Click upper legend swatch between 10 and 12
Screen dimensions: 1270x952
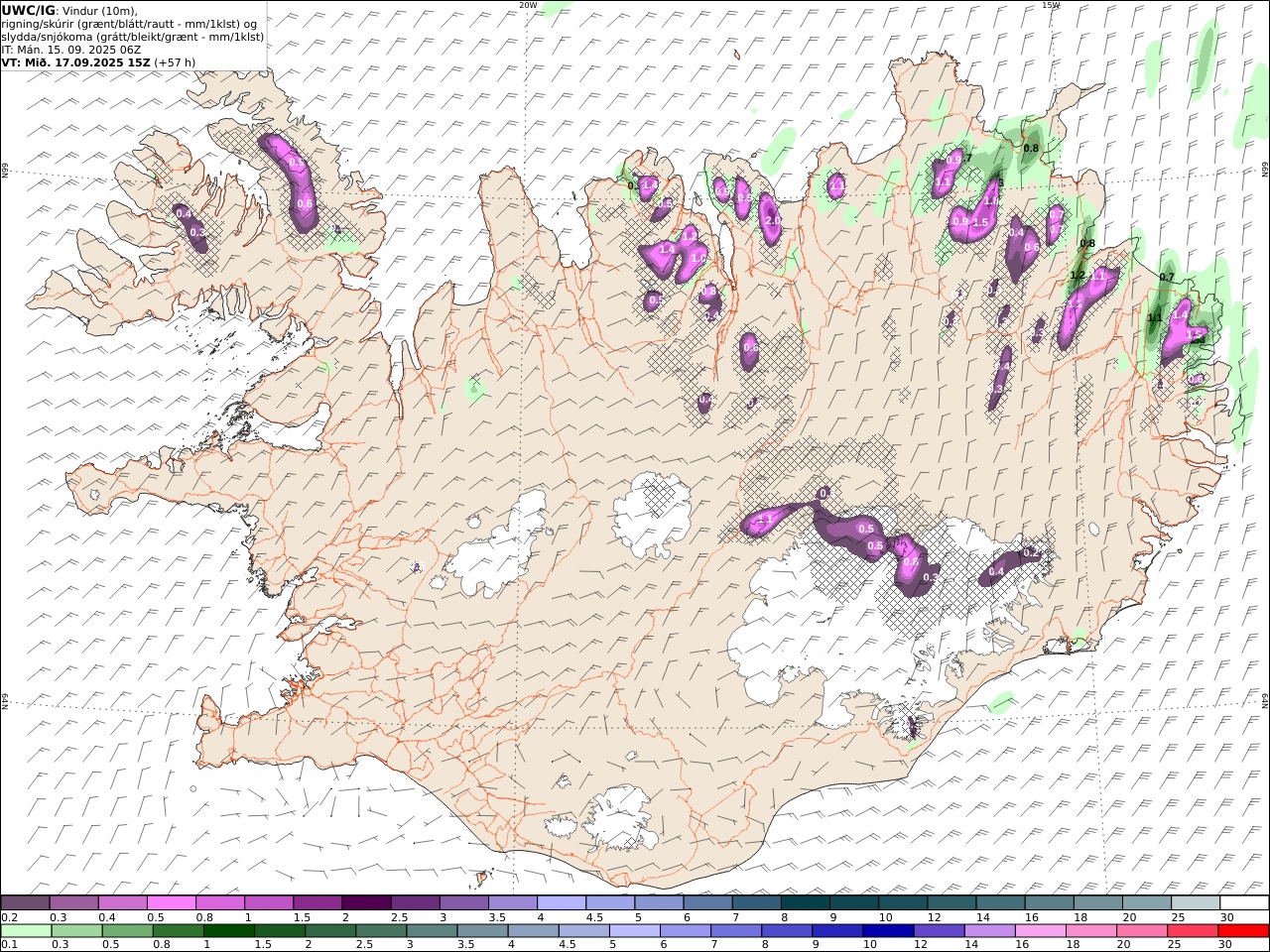[904, 902]
